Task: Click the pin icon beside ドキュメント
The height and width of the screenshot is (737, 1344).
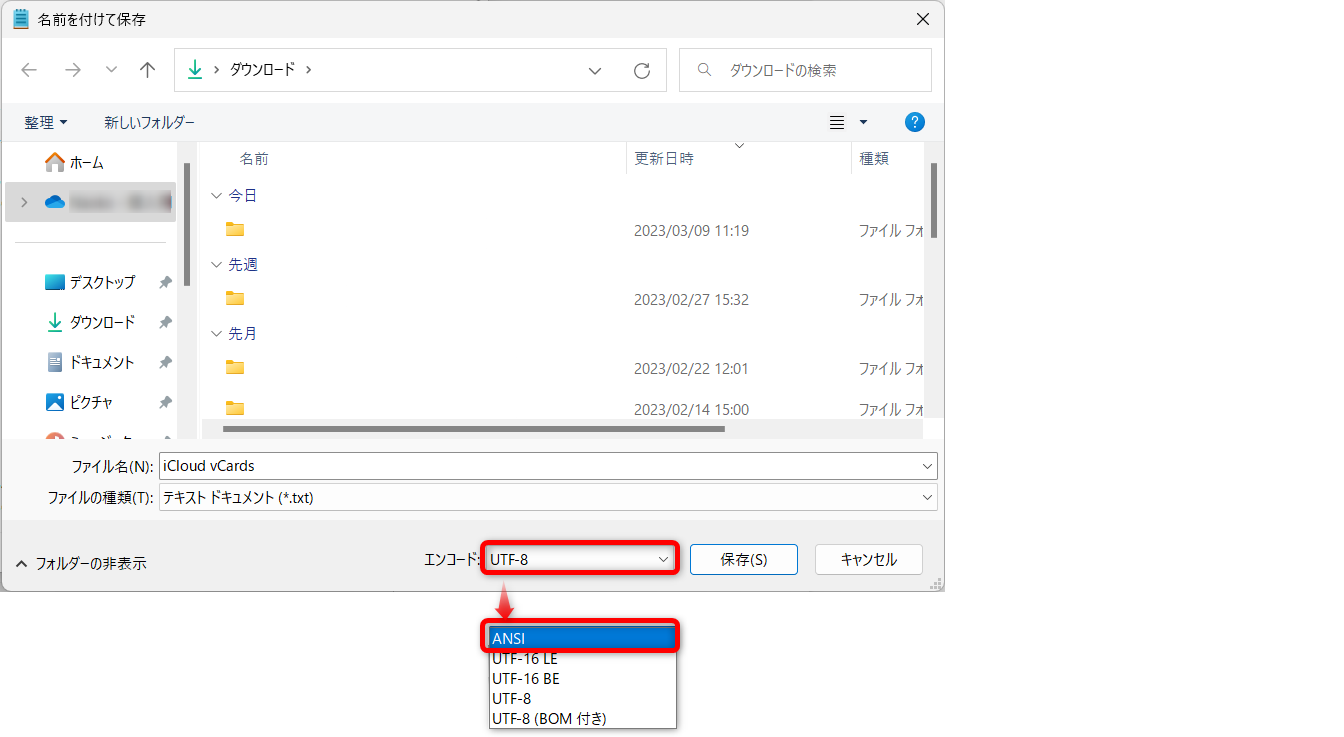Action: (165, 363)
